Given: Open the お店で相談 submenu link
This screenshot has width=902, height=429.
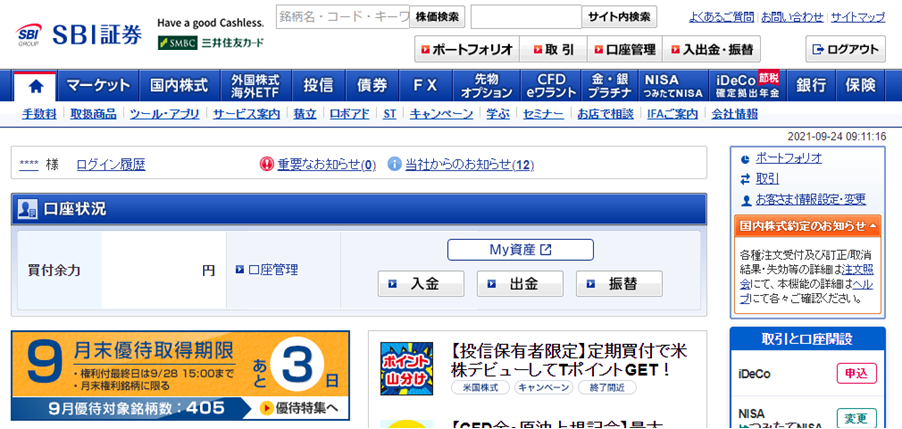Looking at the screenshot, I should (x=605, y=114).
